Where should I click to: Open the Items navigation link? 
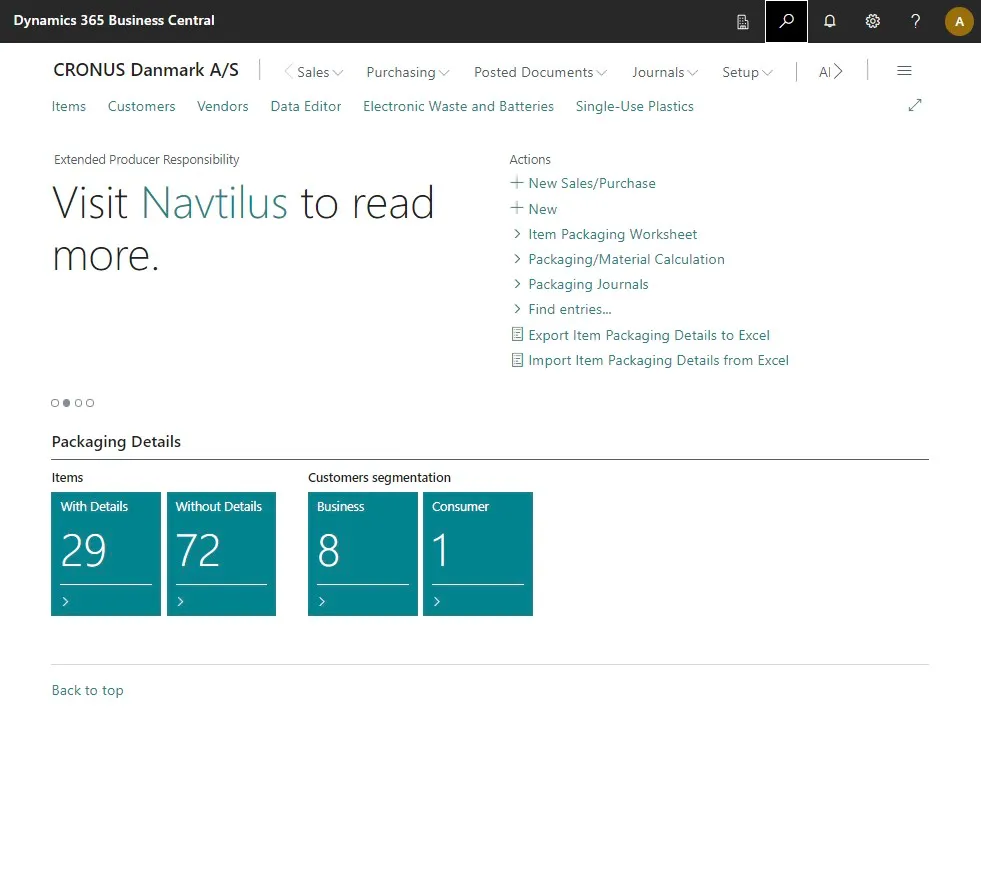tap(69, 106)
